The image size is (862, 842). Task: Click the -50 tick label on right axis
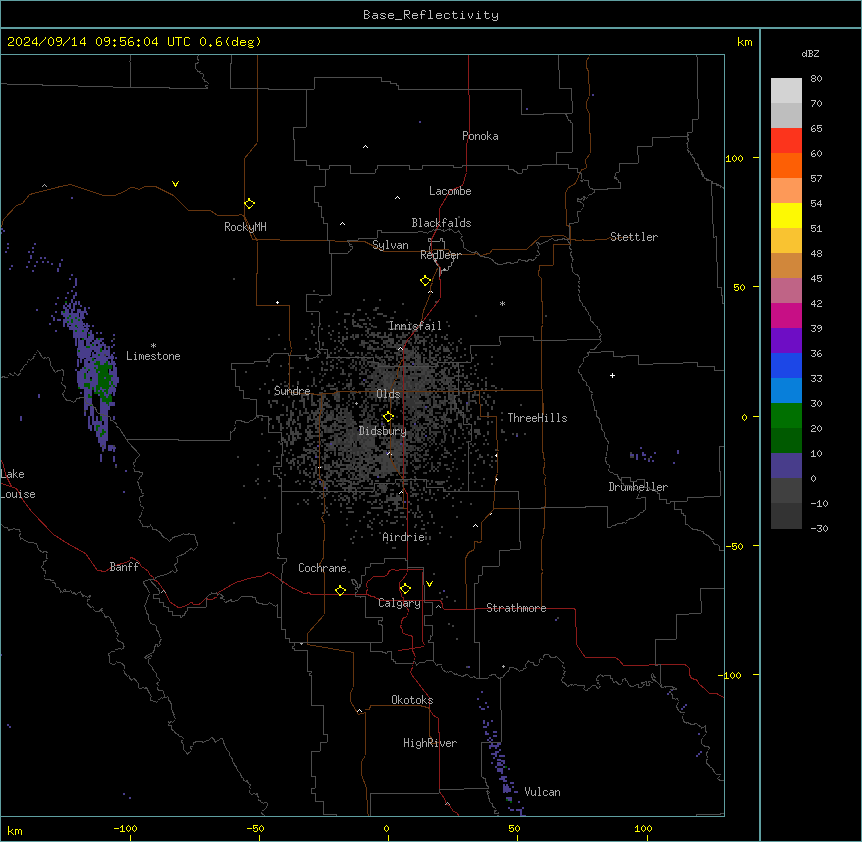coord(734,546)
